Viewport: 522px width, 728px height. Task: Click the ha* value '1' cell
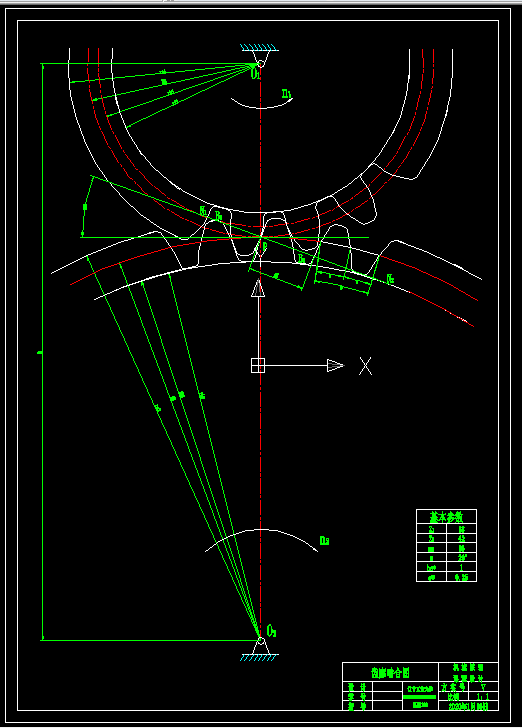click(x=462, y=567)
